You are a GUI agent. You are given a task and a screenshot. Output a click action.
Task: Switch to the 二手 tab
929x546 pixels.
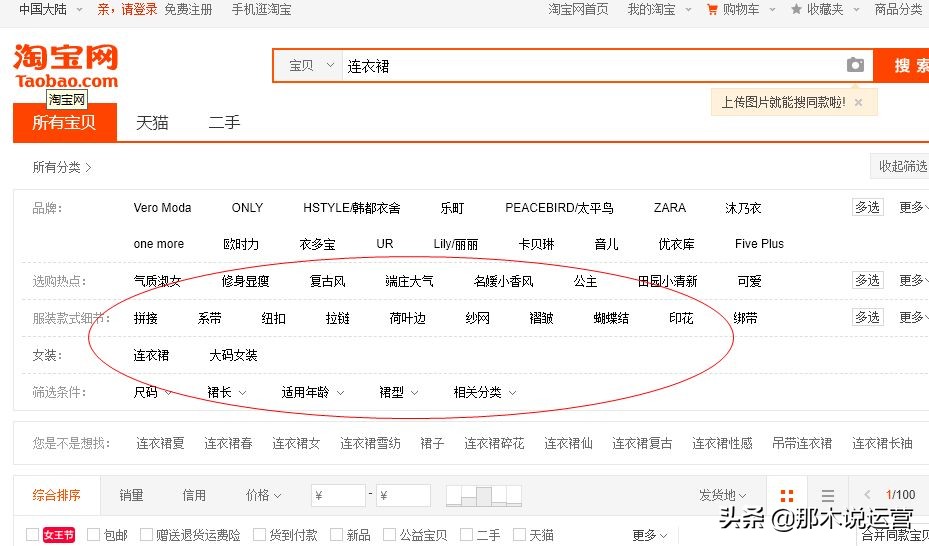224,123
